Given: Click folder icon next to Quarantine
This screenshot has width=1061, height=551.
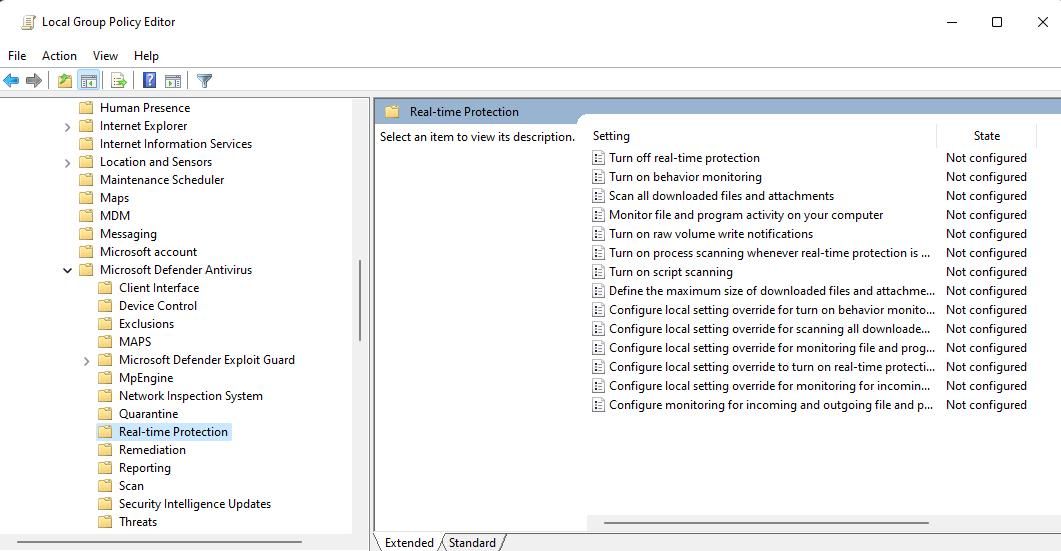Looking at the screenshot, I should [x=105, y=414].
